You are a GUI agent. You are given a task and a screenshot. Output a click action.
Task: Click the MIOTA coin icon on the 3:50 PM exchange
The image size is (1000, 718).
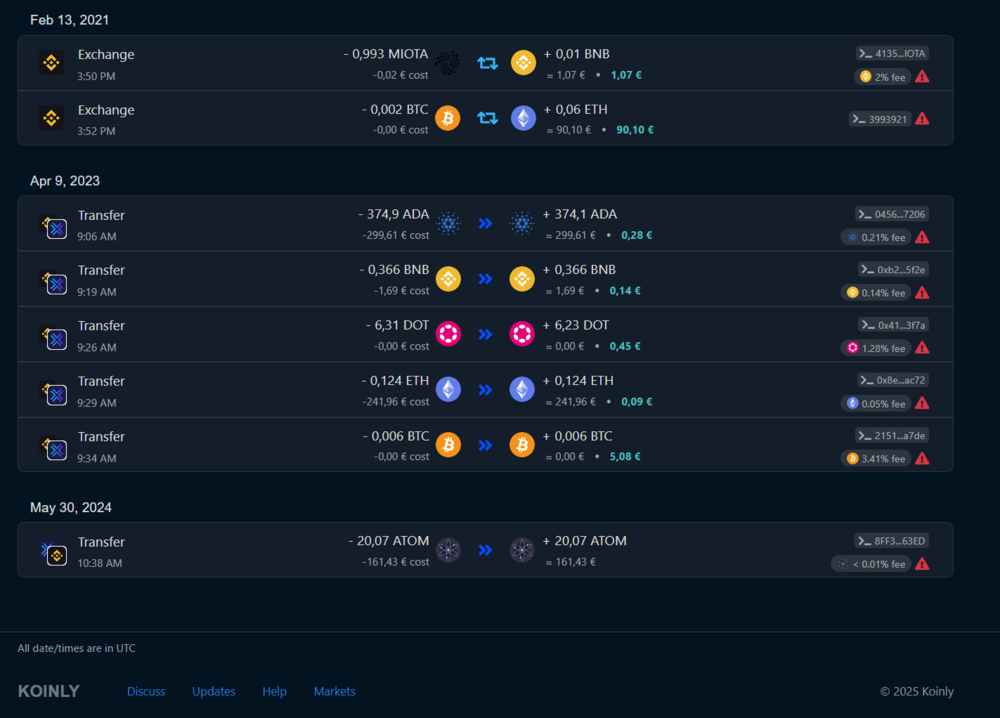[x=448, y=63]
